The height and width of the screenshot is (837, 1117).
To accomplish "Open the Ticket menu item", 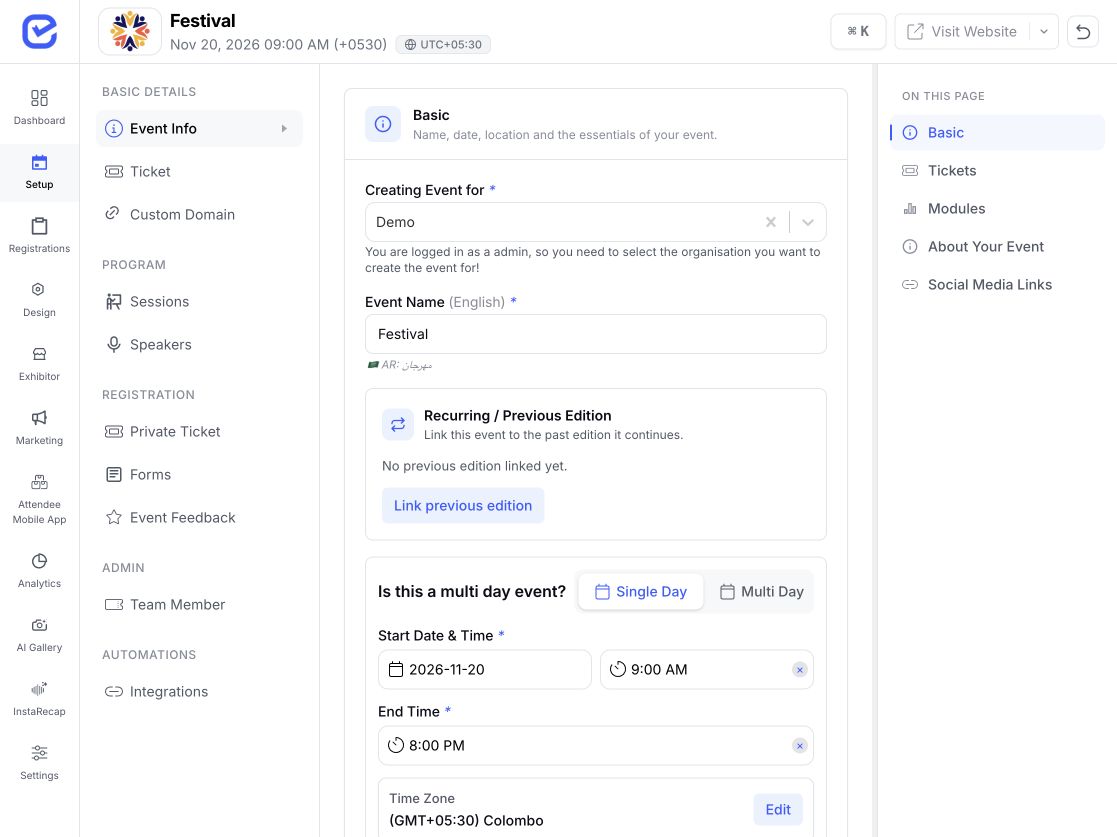I will coord(199,172).
